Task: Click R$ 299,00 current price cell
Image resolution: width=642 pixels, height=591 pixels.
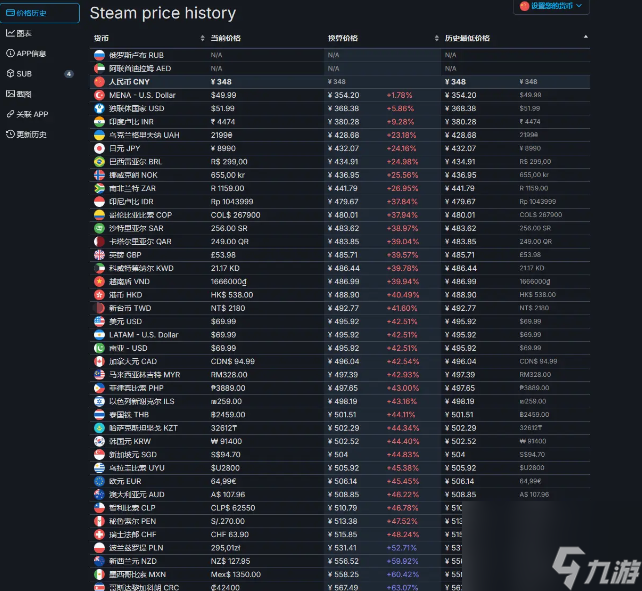Action: pyautogui.click(x=229, y=162)
